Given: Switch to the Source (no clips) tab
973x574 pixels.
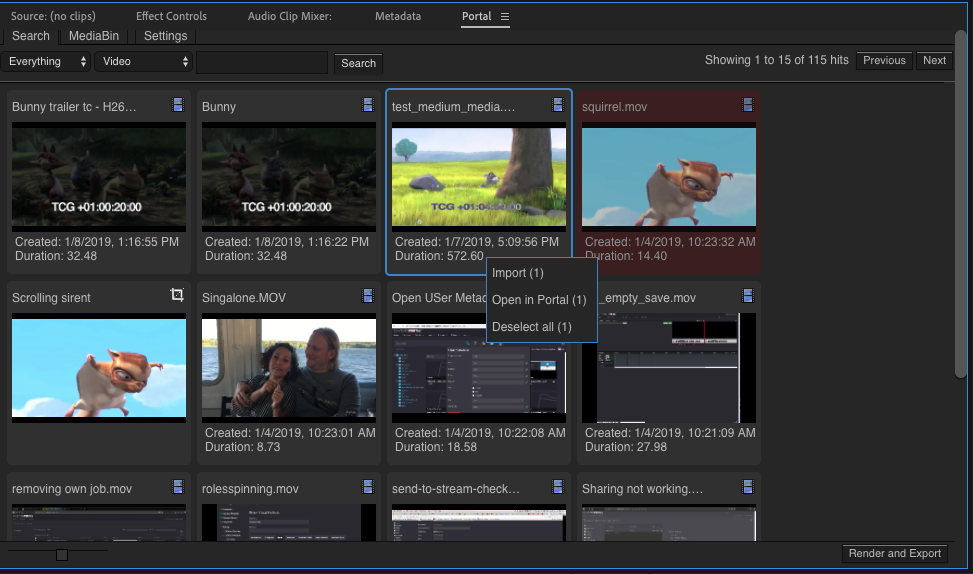Looking at the screenshot, I should coord(53,16).
